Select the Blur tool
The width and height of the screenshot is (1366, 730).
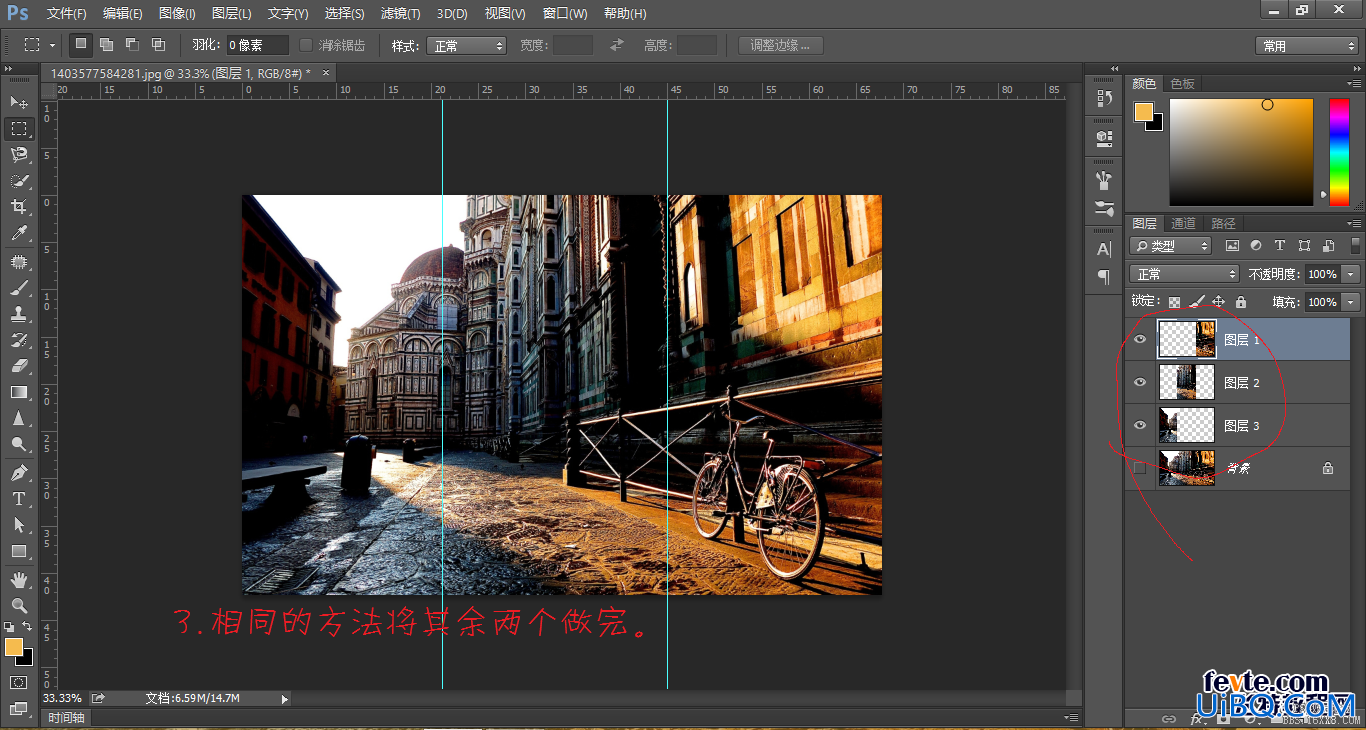pyautogui.click(x=19, y=418)
